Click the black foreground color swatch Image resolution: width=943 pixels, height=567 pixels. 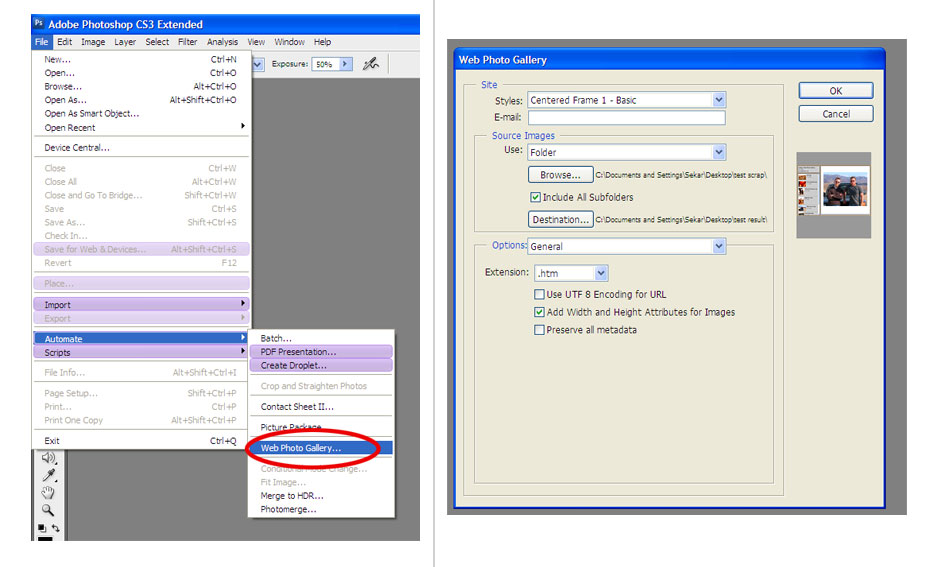click(45, 538)
